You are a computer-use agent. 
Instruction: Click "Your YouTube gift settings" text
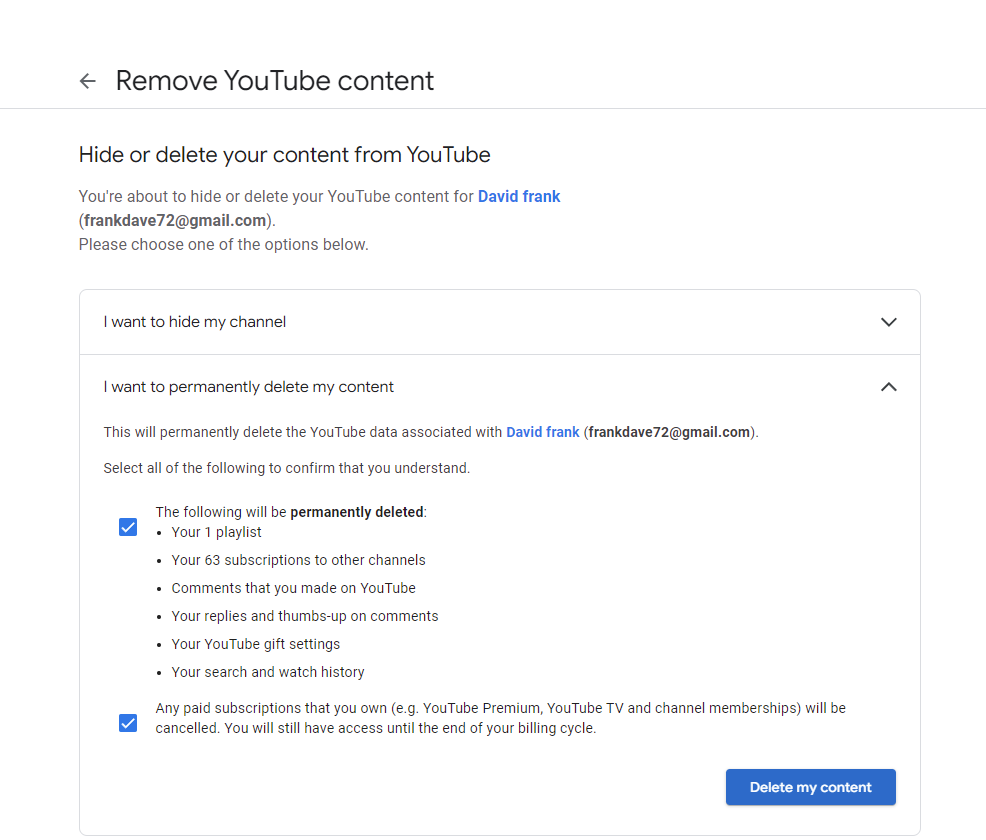[255, 644]
